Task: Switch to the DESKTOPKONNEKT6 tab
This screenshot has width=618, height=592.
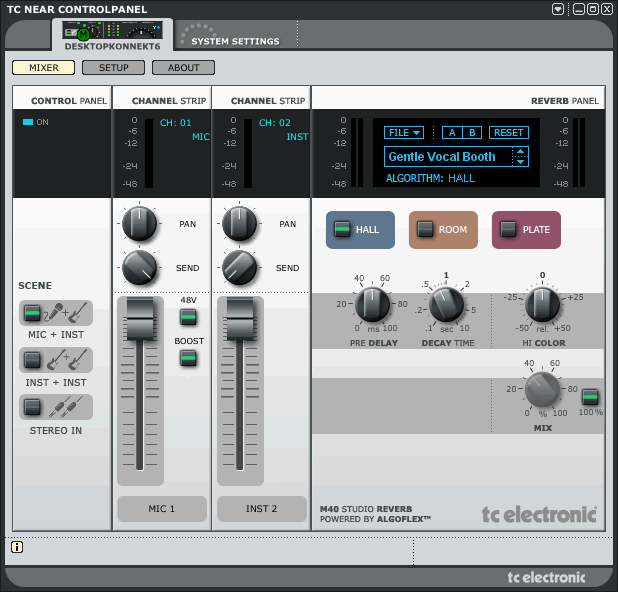Action: tap(112, 35)
